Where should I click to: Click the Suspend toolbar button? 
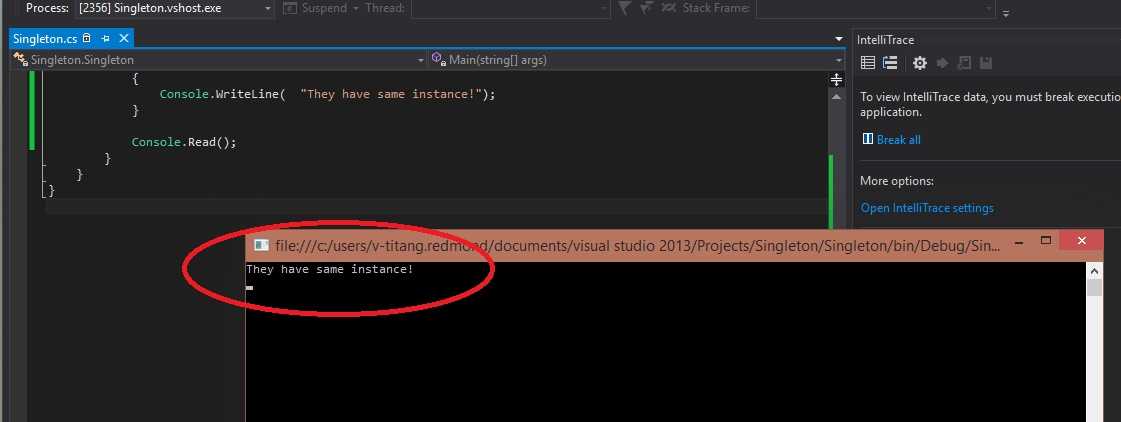316,9
